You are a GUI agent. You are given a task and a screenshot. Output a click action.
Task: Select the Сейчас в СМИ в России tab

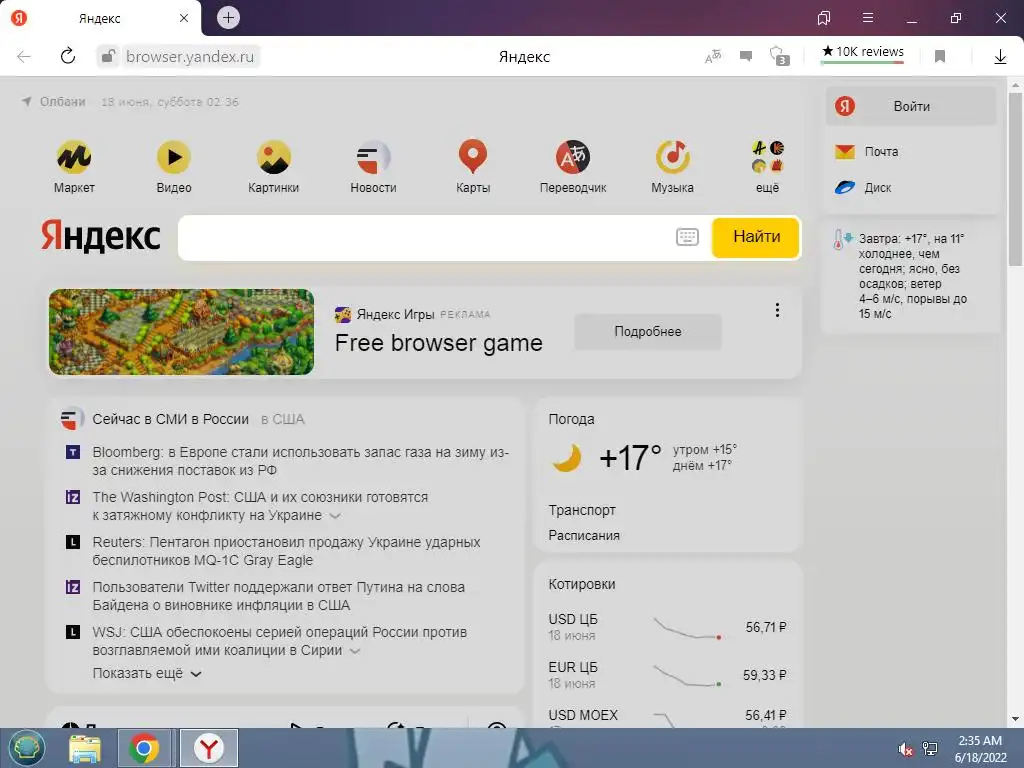[170, 419]
